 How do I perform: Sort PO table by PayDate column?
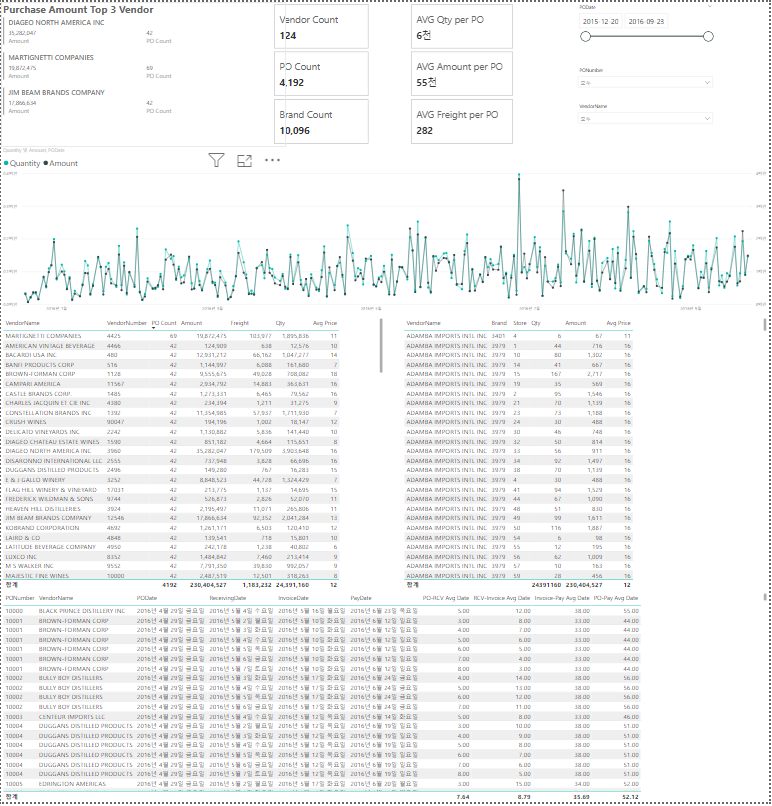[x=361, y=598]
